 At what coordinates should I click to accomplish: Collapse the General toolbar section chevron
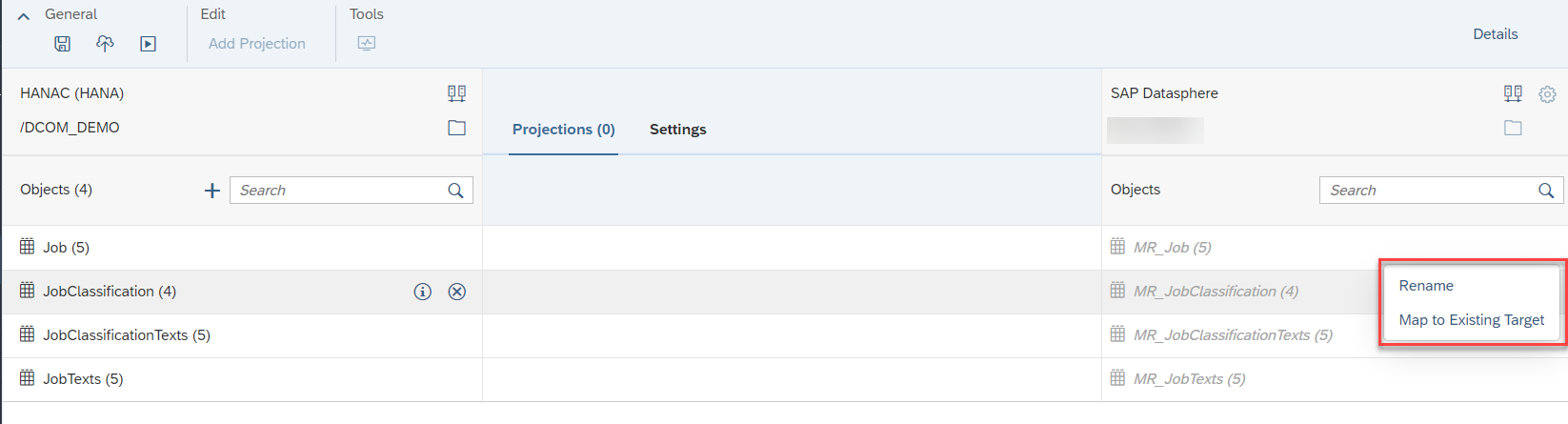(x=24, y=16)
